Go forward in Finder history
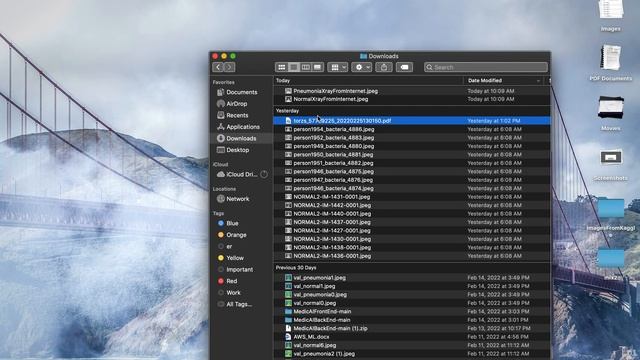The height and width of the screenshot is (360, 640). point(229,67)
